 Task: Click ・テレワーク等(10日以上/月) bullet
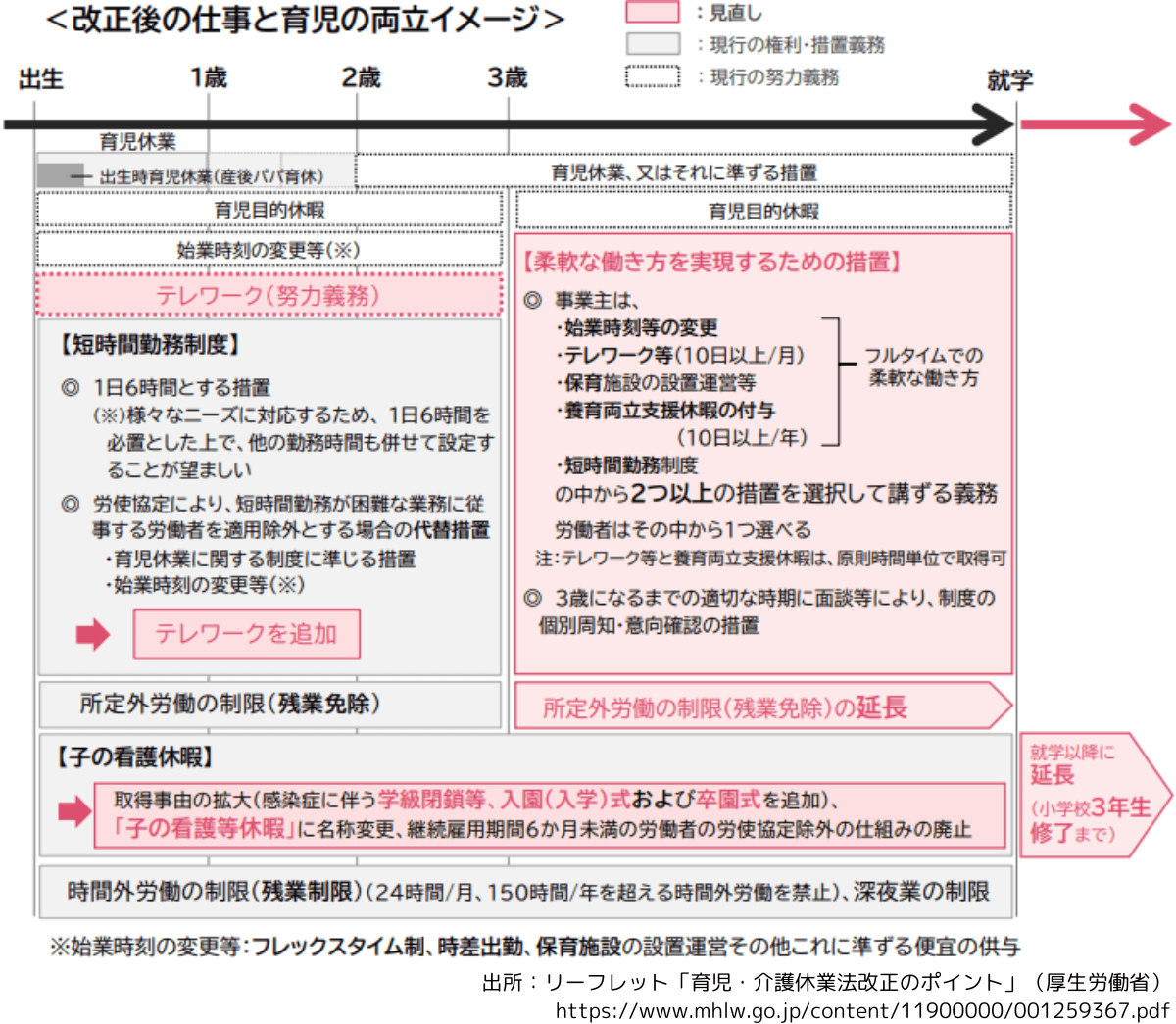(x=679, y=355)
